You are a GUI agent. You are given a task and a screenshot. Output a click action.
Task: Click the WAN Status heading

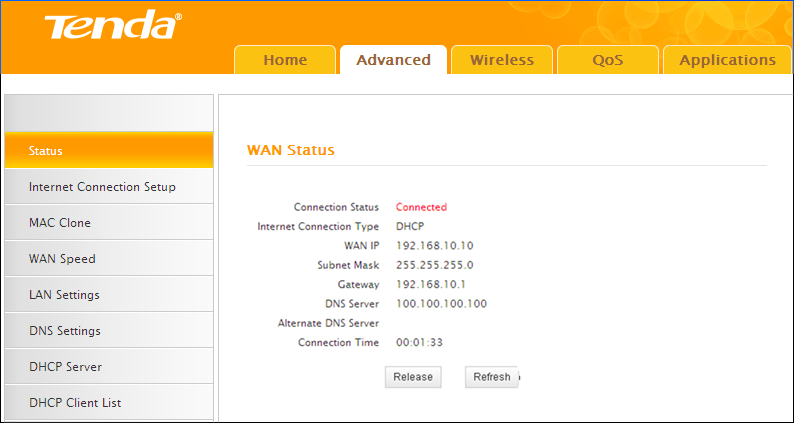290,150
